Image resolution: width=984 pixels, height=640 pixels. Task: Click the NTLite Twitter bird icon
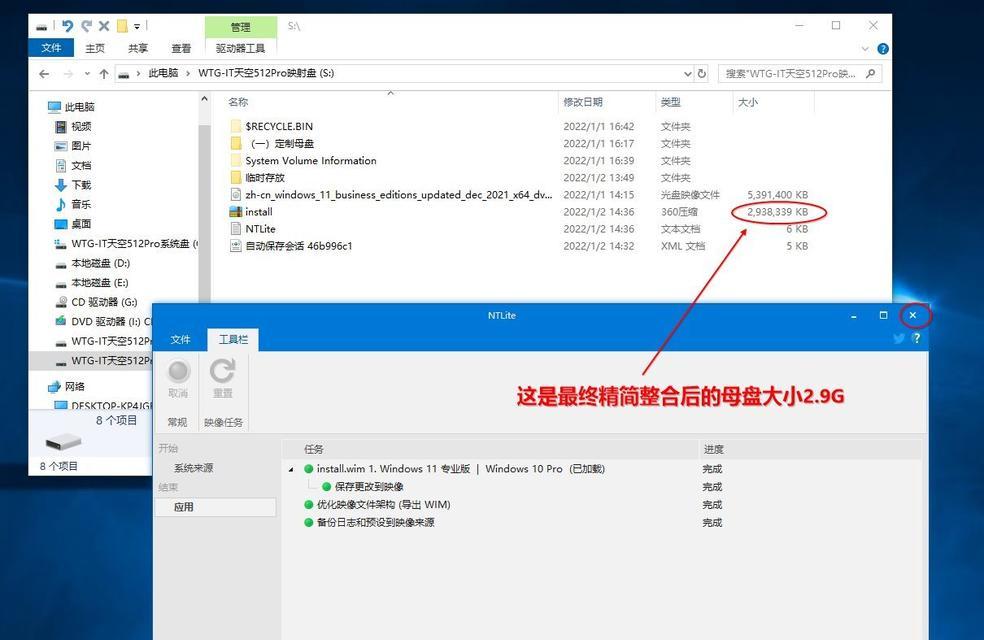point(899,338)
